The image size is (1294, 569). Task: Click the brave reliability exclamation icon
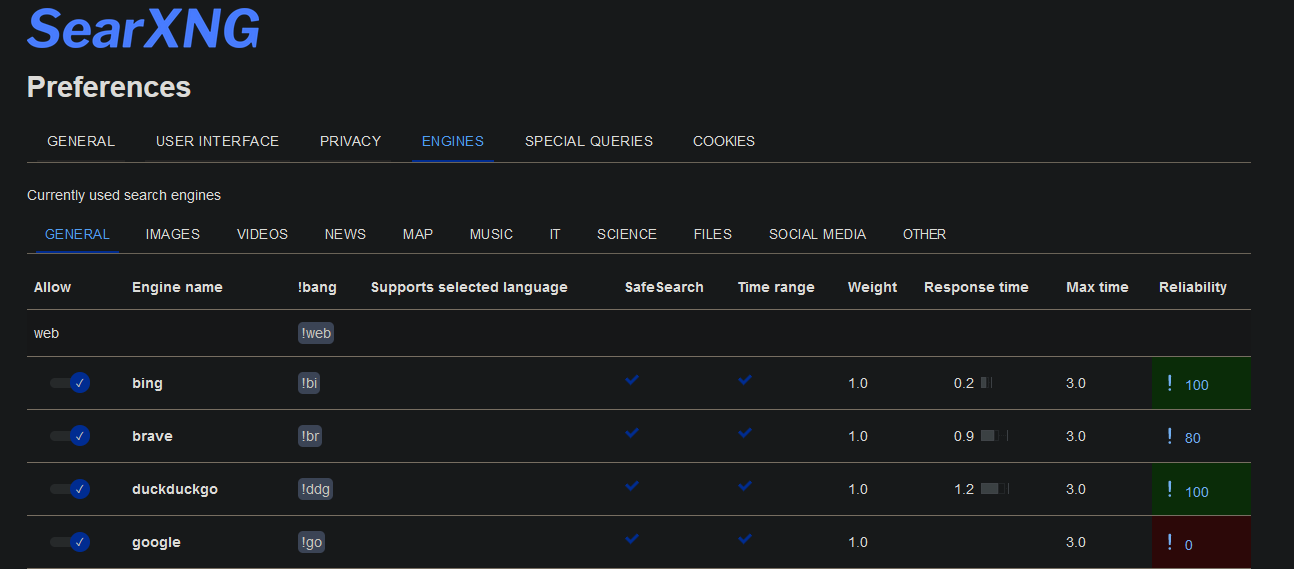(x=1169, y=436)
